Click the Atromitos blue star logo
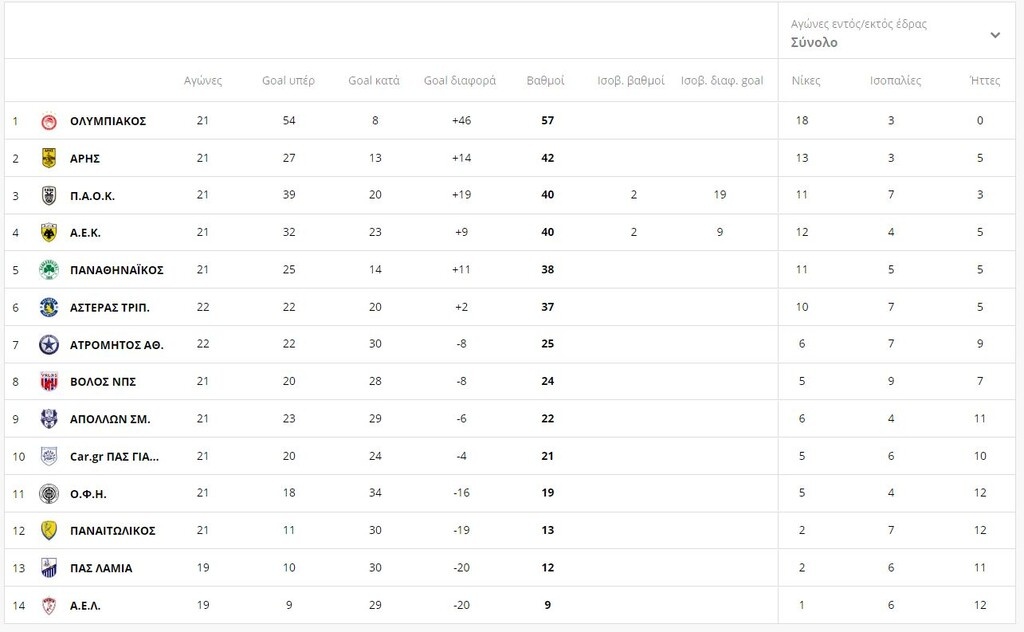The width and height of the screenshot is (1024, 632). [49, 345]
